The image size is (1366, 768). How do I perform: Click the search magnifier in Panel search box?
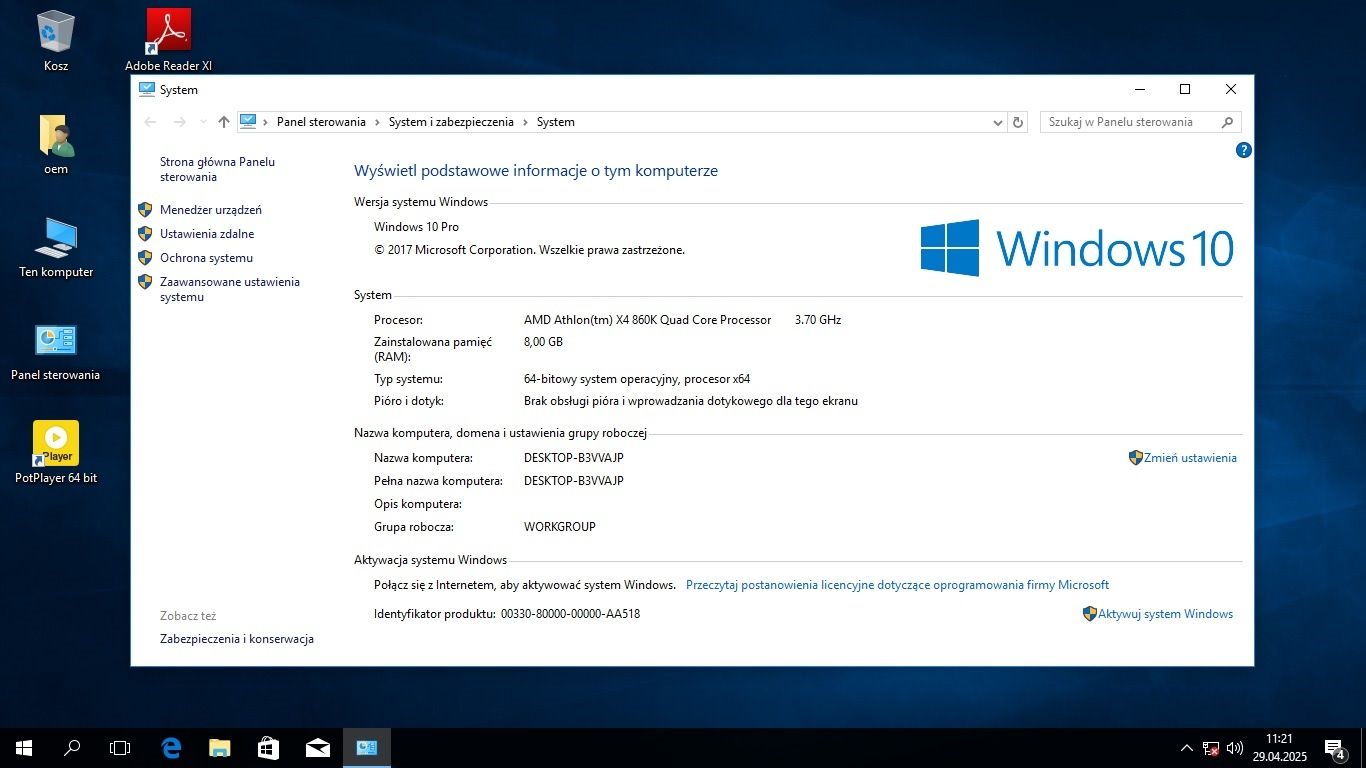(1227, 122)
